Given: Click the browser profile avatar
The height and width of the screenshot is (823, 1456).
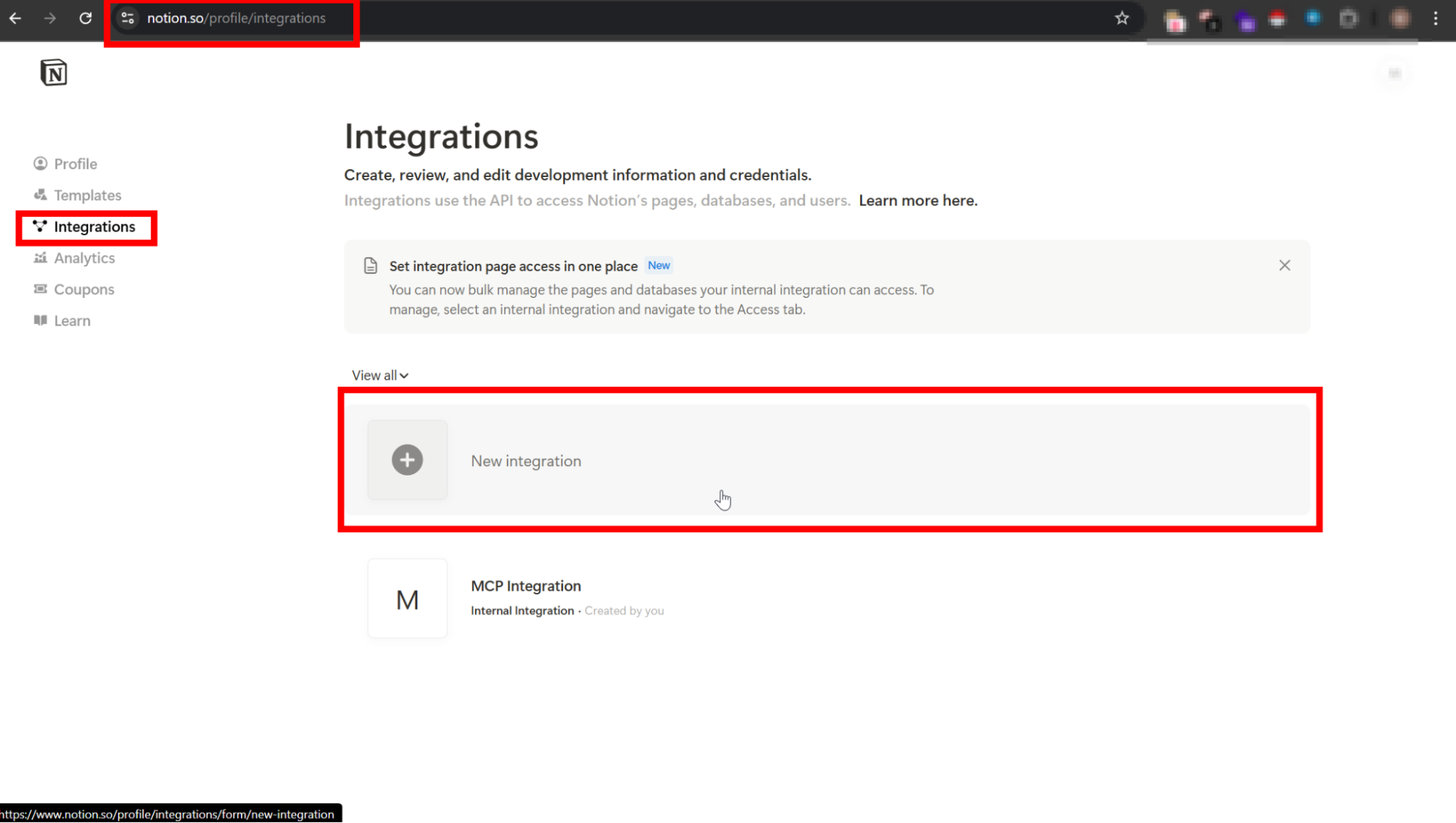Looking at the screenshot, I should coord(1400,18).
